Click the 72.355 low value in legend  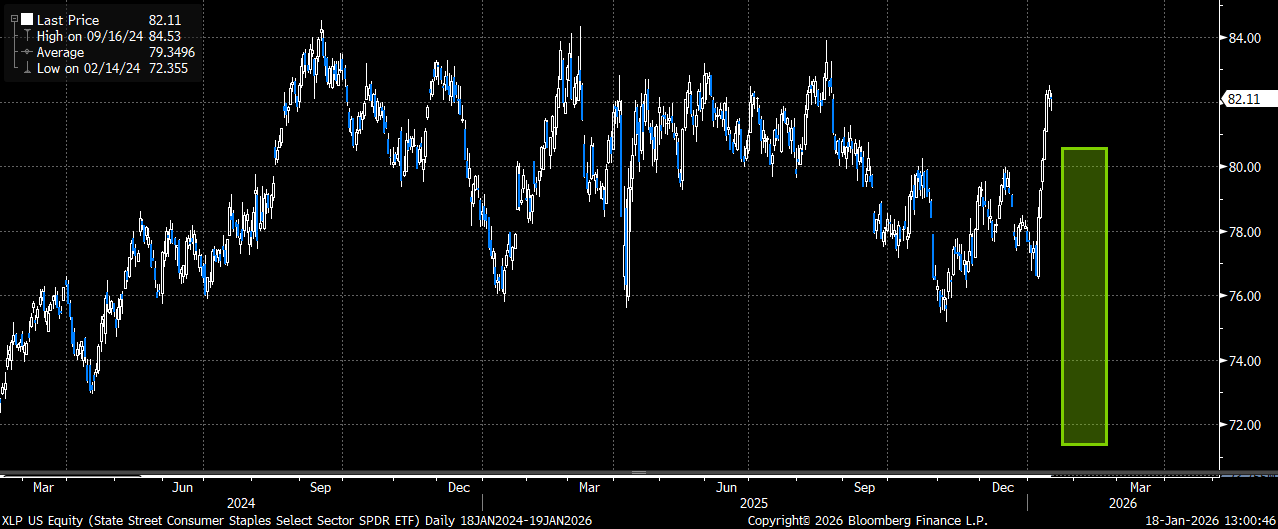[168, 68]
